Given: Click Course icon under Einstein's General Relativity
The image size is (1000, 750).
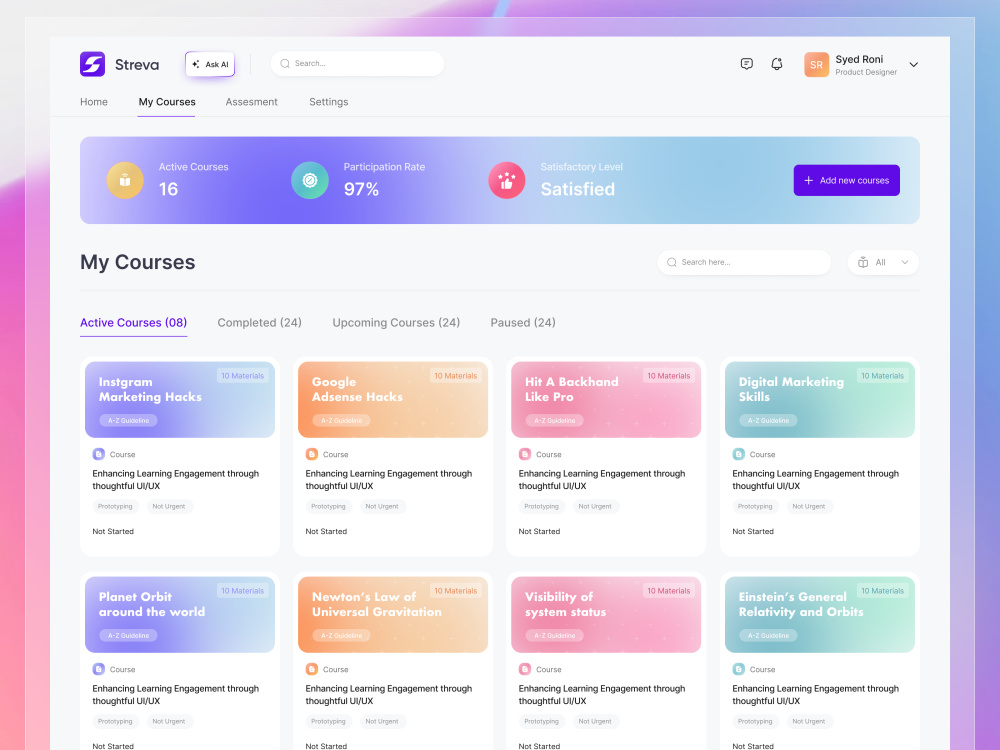Looking at the screenshot, I should [739, 669].
